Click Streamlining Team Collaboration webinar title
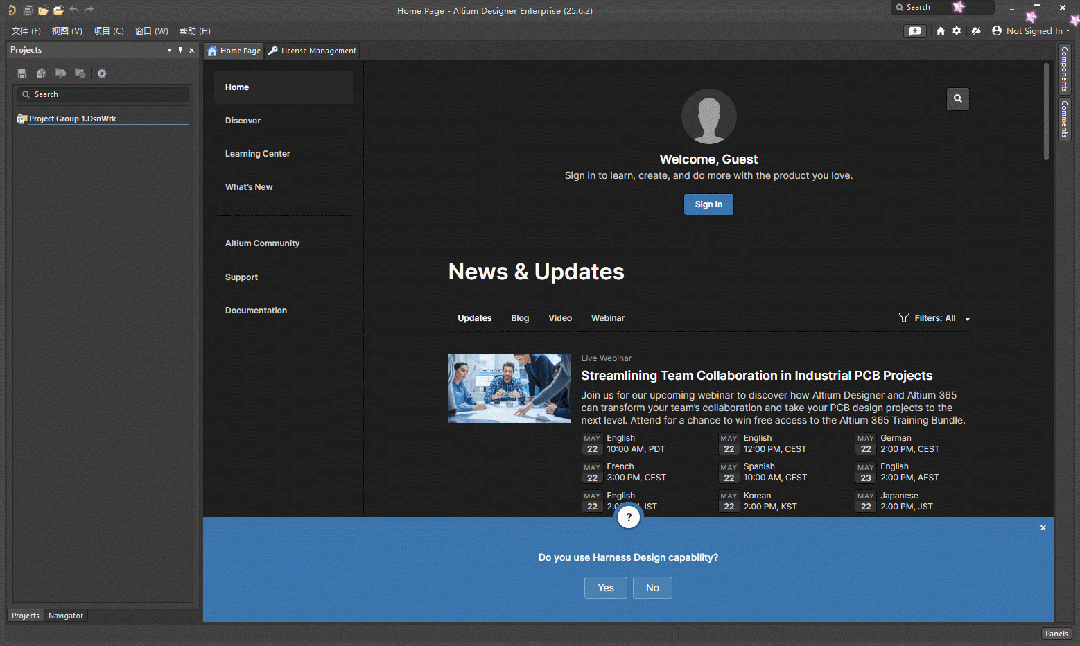 click(756, 375)
